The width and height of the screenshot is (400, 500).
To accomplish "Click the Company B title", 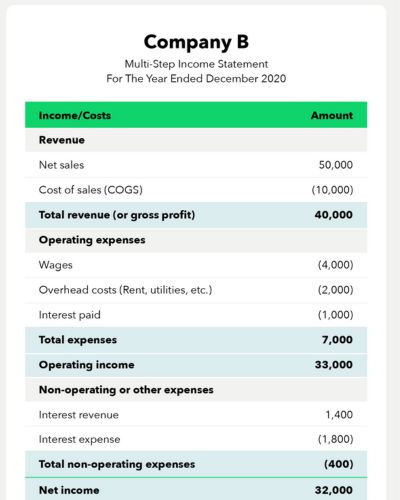I will point(196,43).
